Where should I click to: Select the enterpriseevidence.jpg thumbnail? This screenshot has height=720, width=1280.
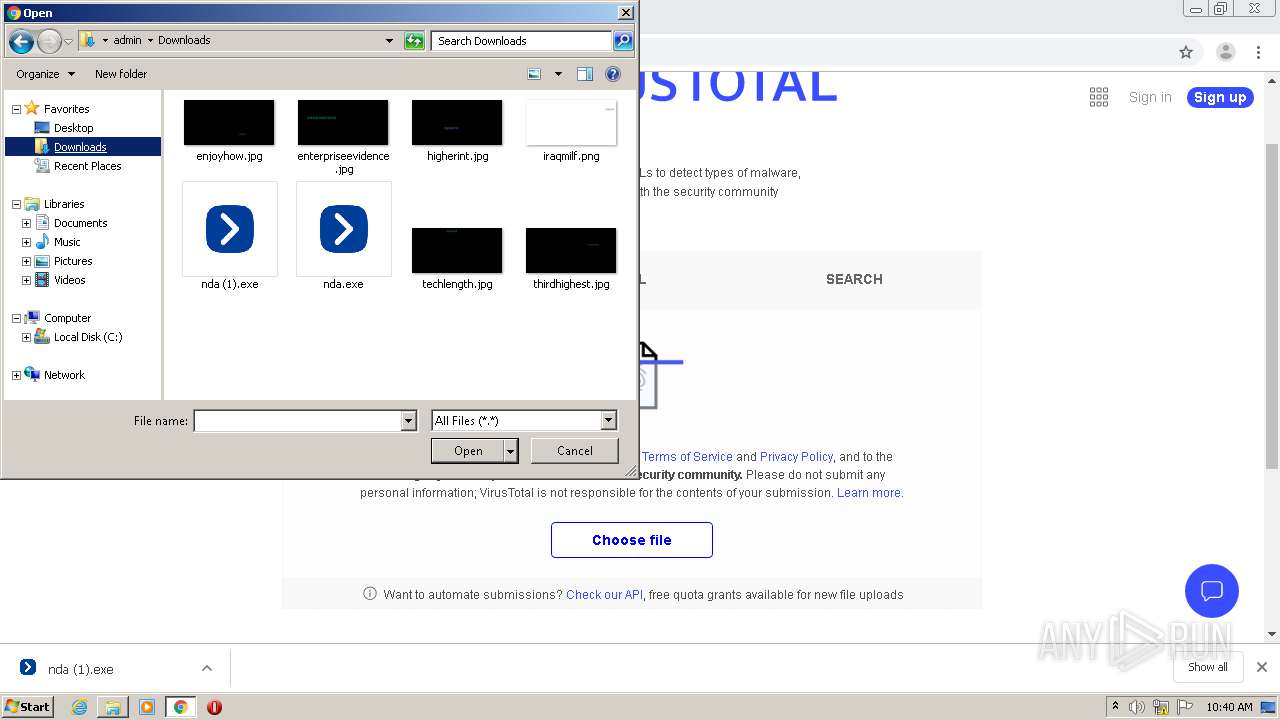343,123
